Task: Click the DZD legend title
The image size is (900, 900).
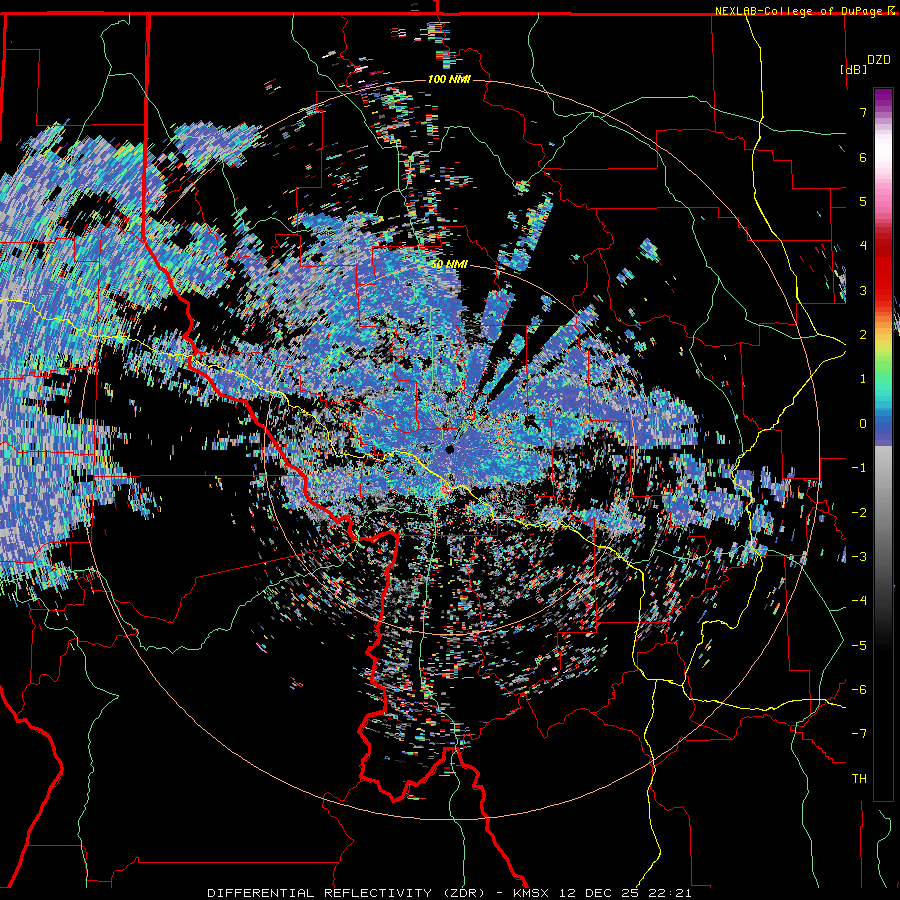Action: pos(879,60)
